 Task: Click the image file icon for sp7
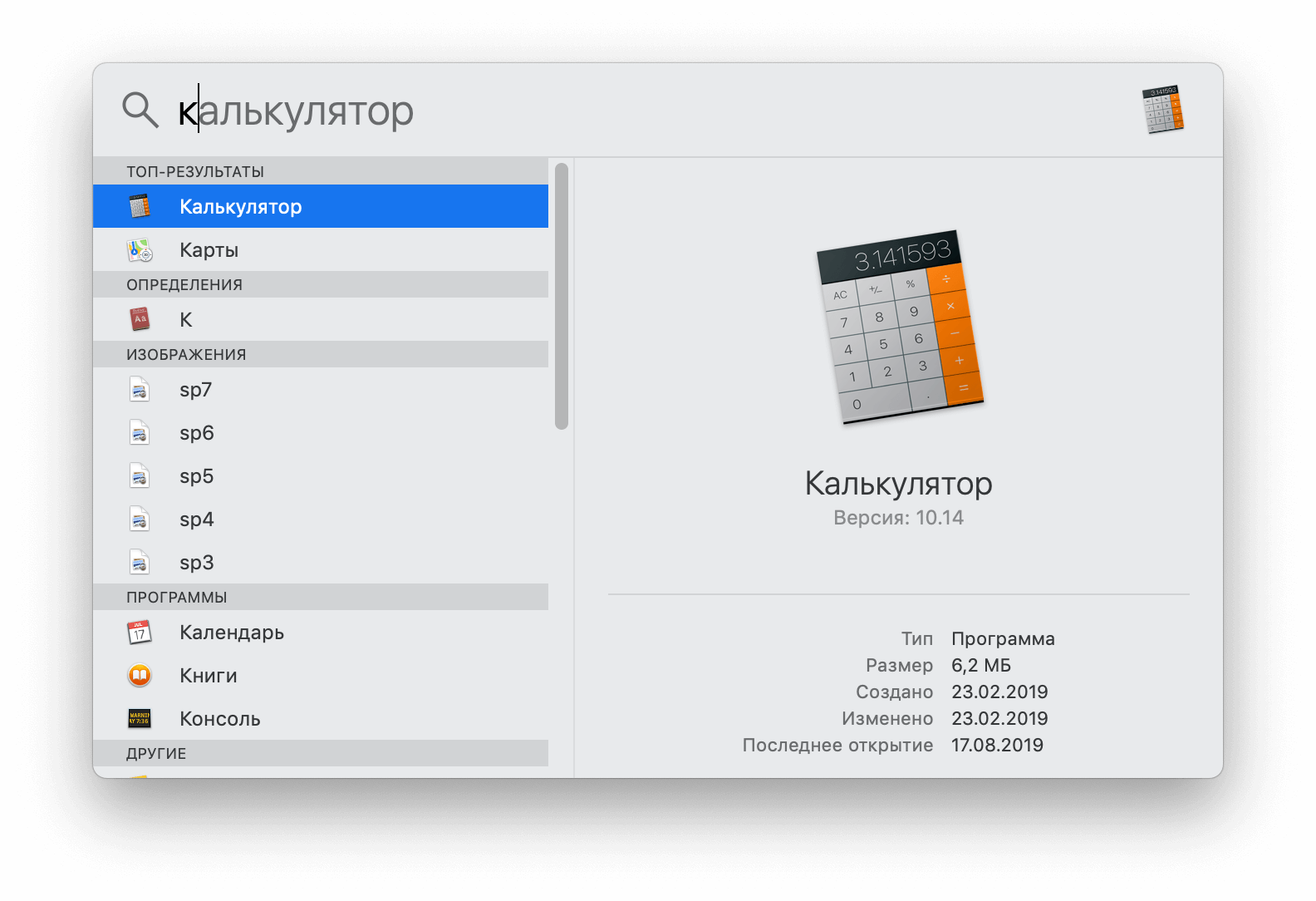[140, 389]
